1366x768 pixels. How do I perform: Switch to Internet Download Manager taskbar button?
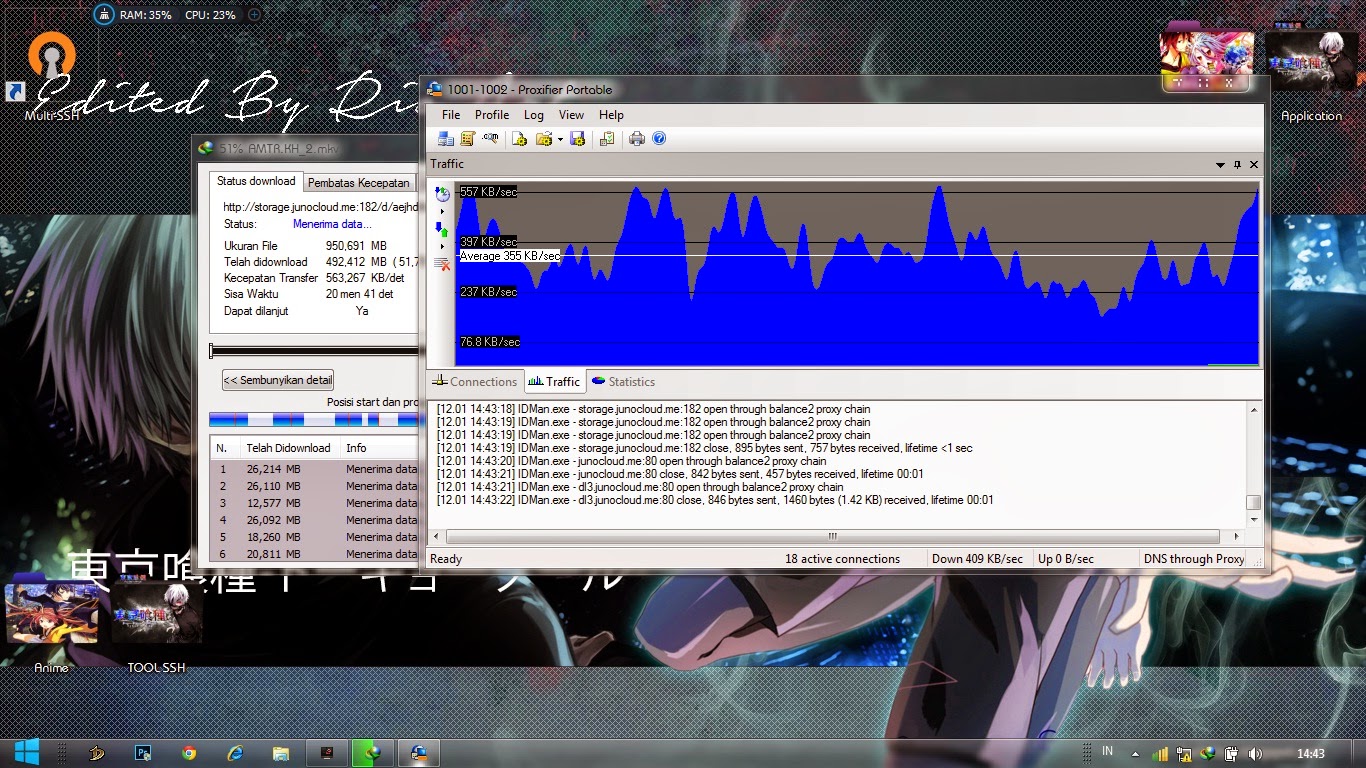[373, 753]
